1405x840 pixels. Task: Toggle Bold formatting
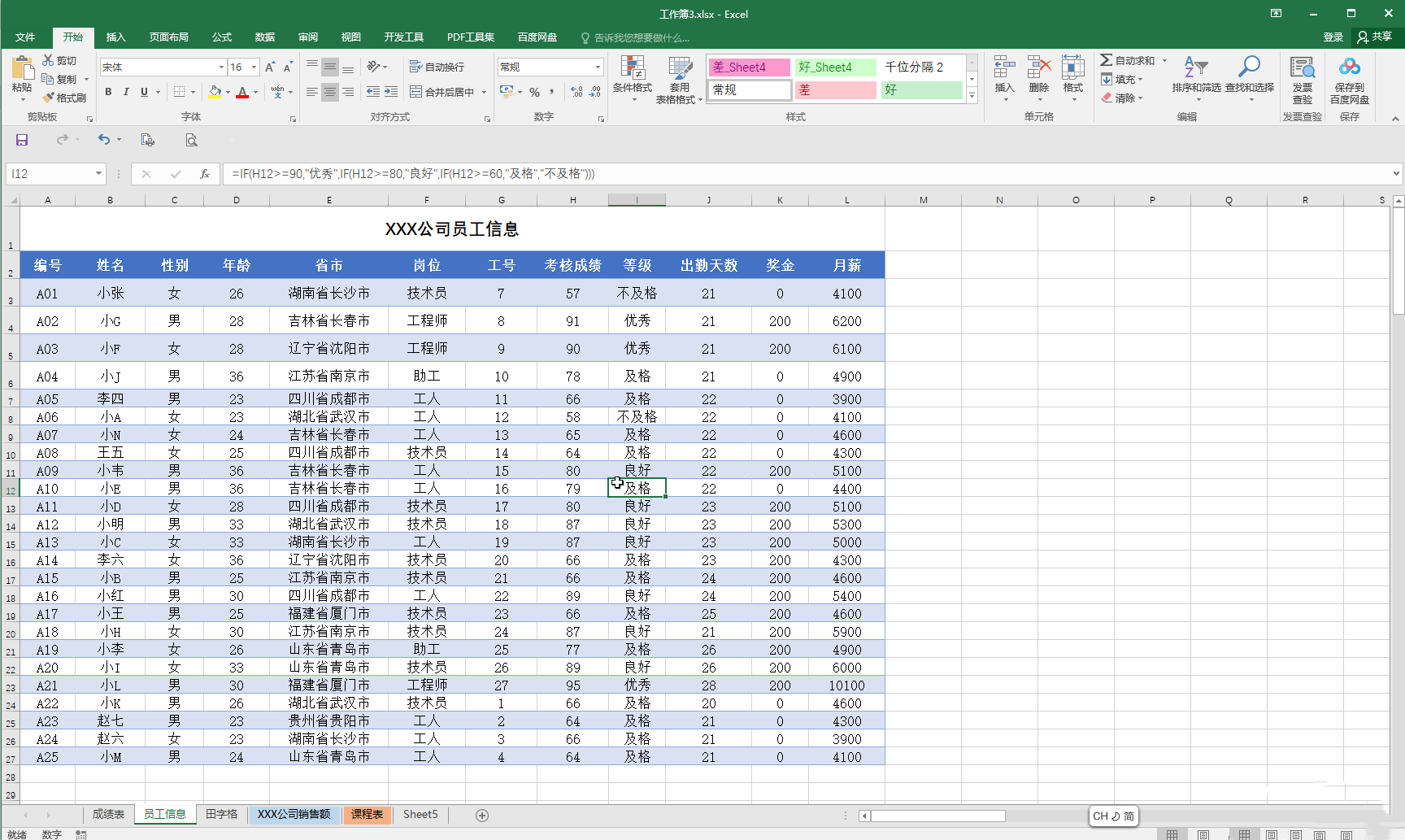tap(108, 92)
